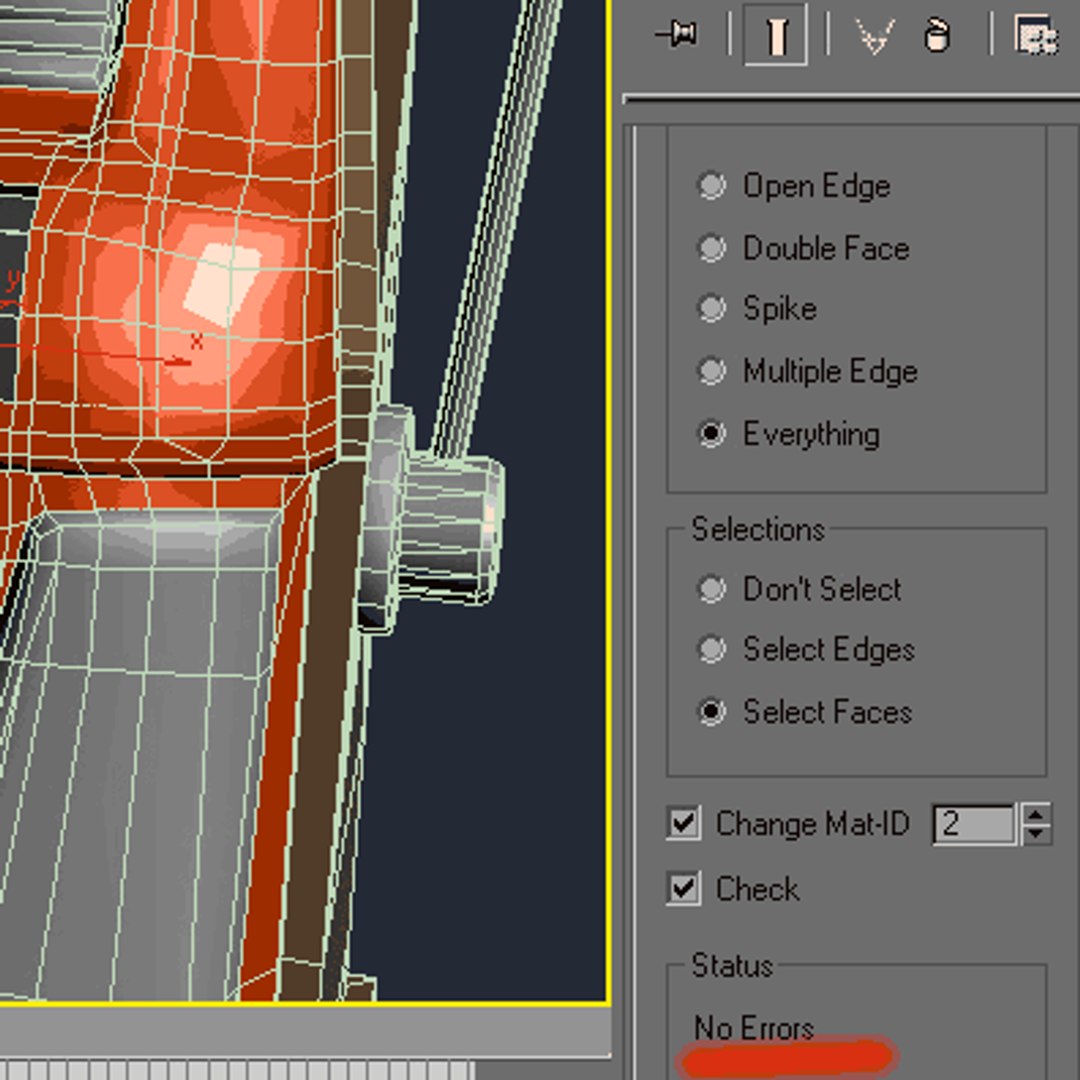The image size is (1080, 1080).
Task: Toggle Change Mat-ID checkbox
Action: pyautogui.click(x=683, y=823)
